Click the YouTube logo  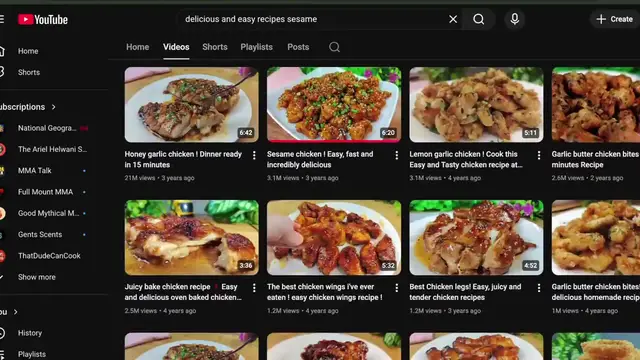pos(43,19)
